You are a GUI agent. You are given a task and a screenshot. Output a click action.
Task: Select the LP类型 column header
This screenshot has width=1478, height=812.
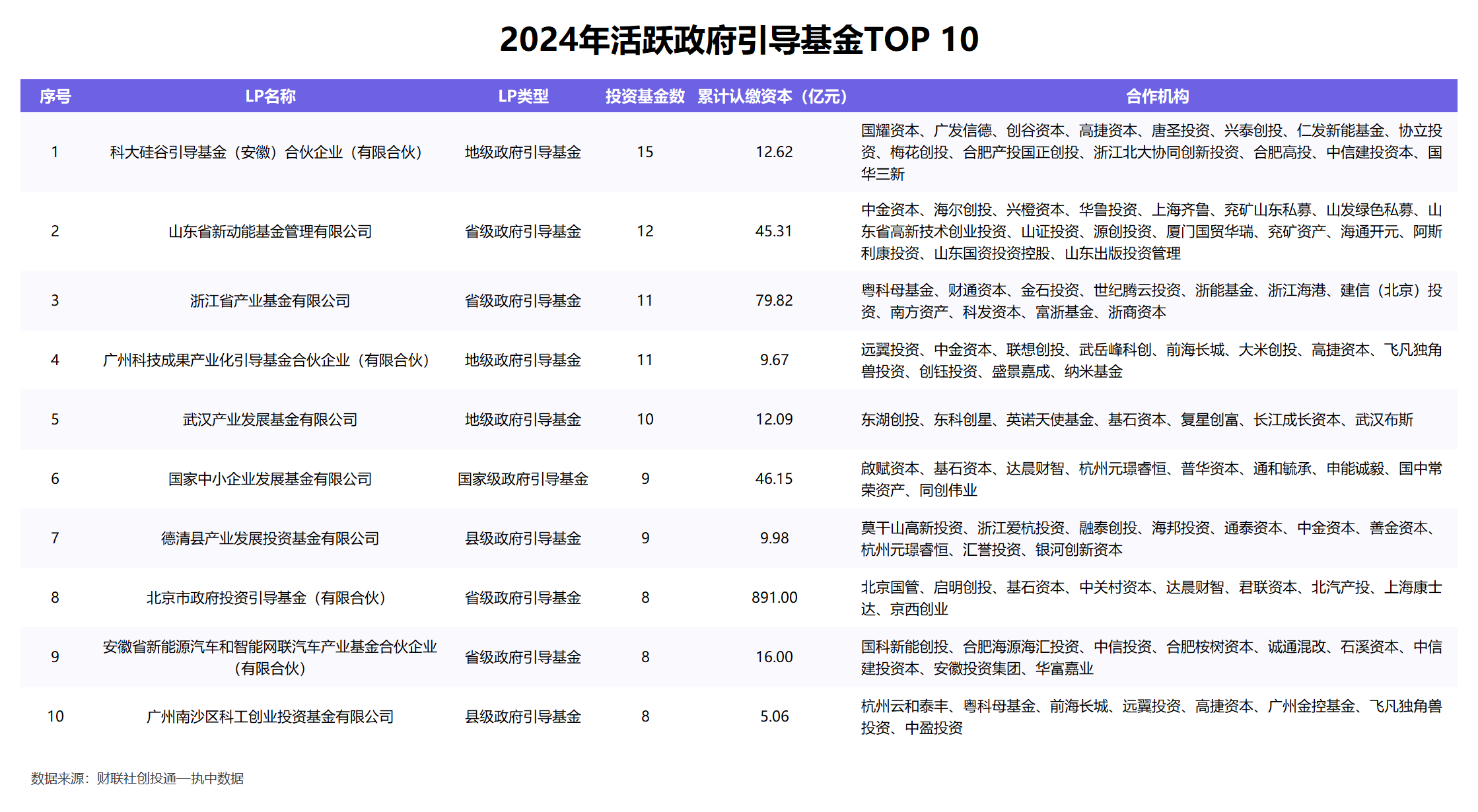click(523, 96)
